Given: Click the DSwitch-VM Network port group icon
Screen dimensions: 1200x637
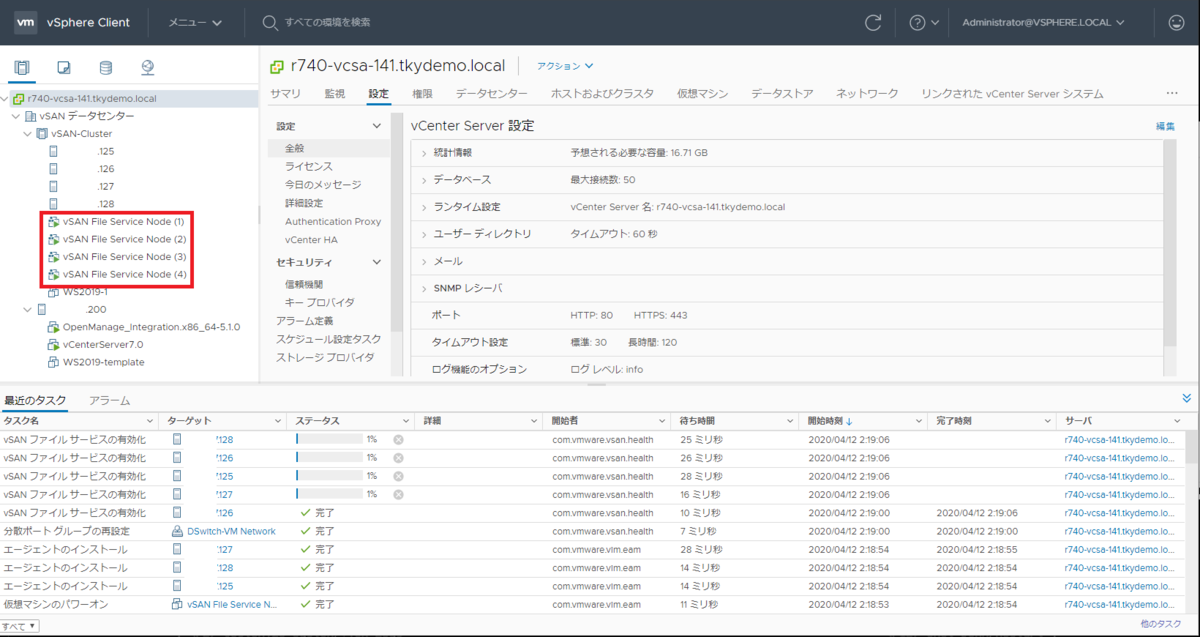Looking at the screenshot, I should click(x=177, y=531).
